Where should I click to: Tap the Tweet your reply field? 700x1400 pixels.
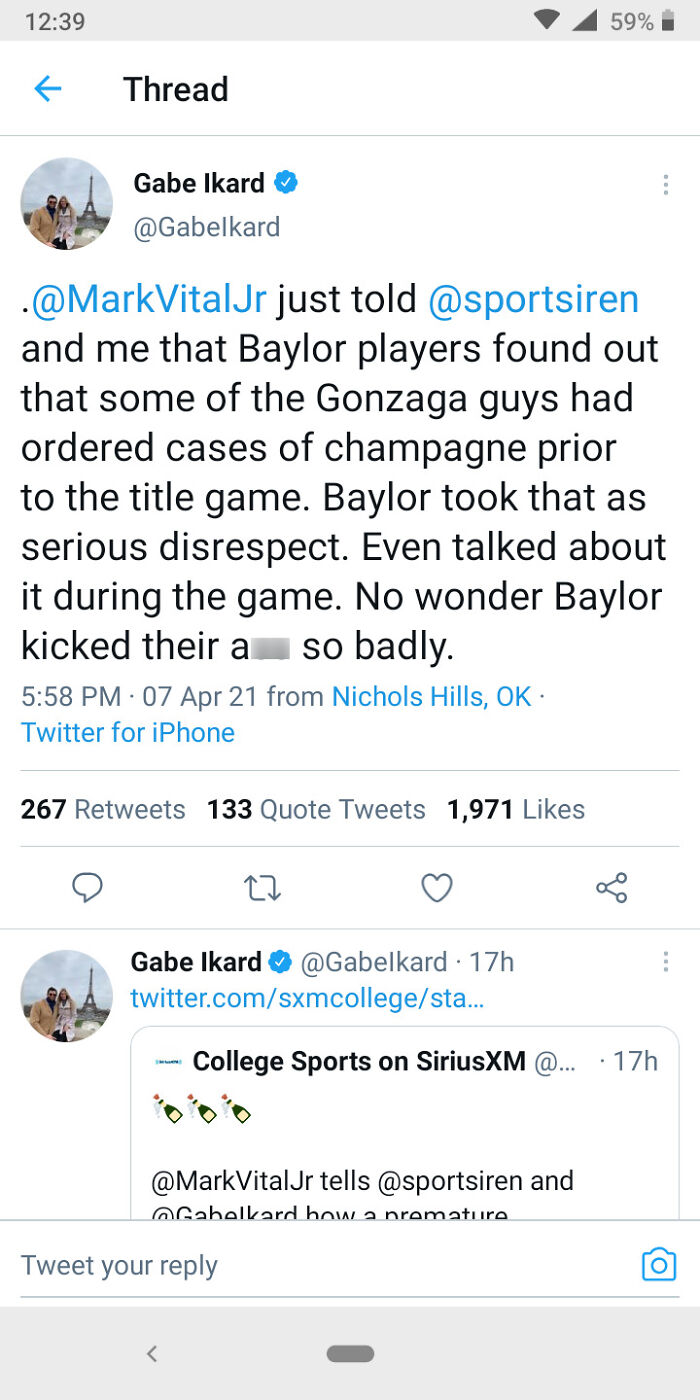300,1265
